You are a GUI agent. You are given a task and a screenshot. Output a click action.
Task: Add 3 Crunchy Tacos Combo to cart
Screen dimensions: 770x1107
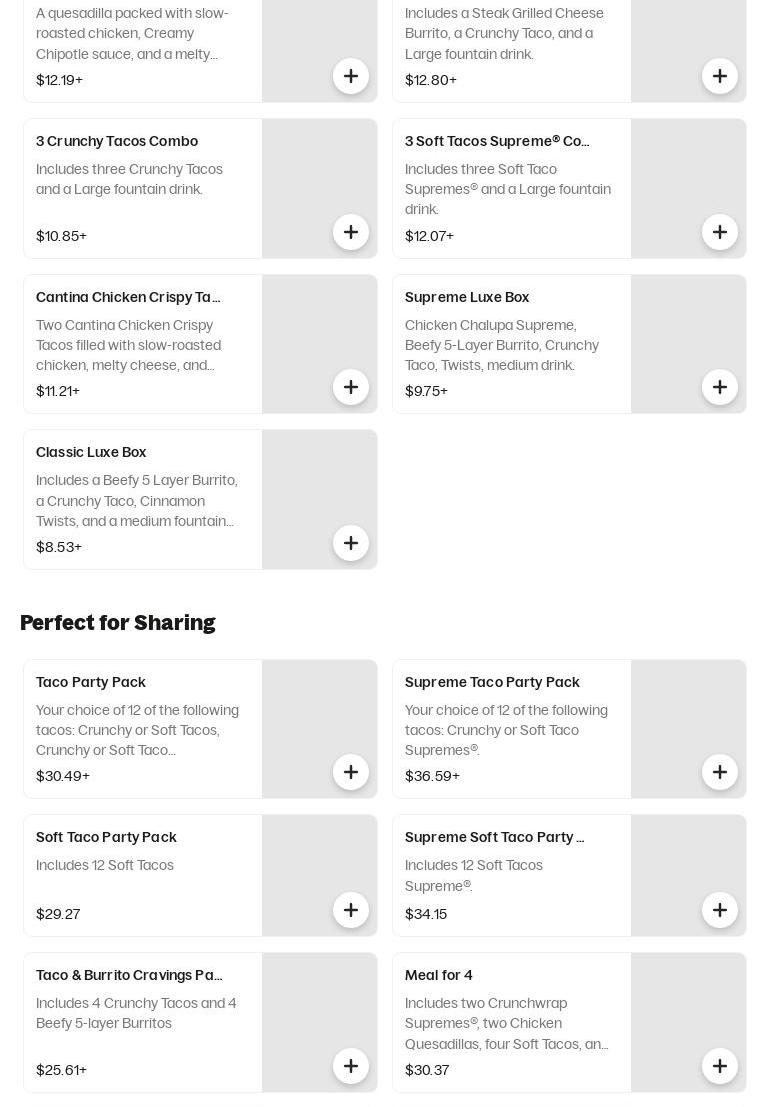point(351,232)
